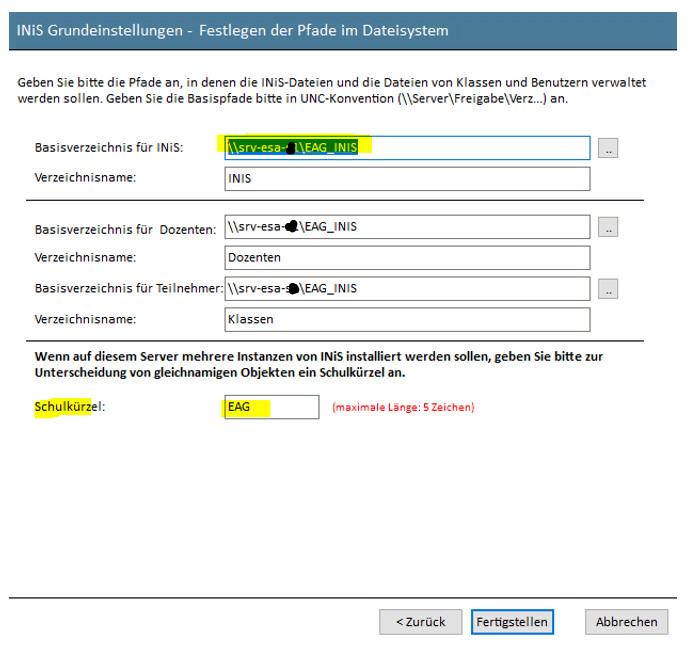The height and width of the screenshot is (656, 690).
Task: Go back with the Zurück button
Action: (x=421, y=622)
